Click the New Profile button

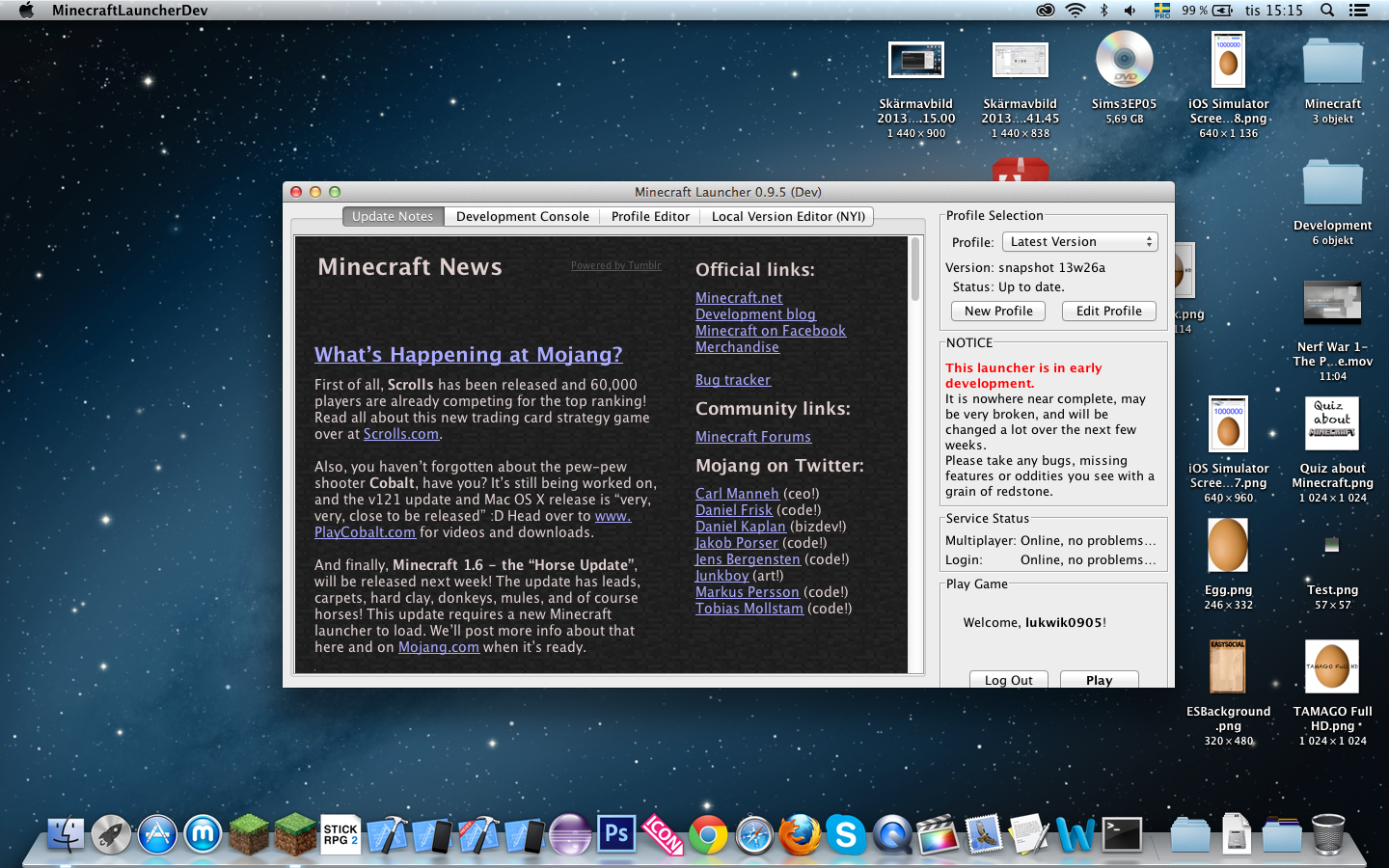(x=998, y=312)
